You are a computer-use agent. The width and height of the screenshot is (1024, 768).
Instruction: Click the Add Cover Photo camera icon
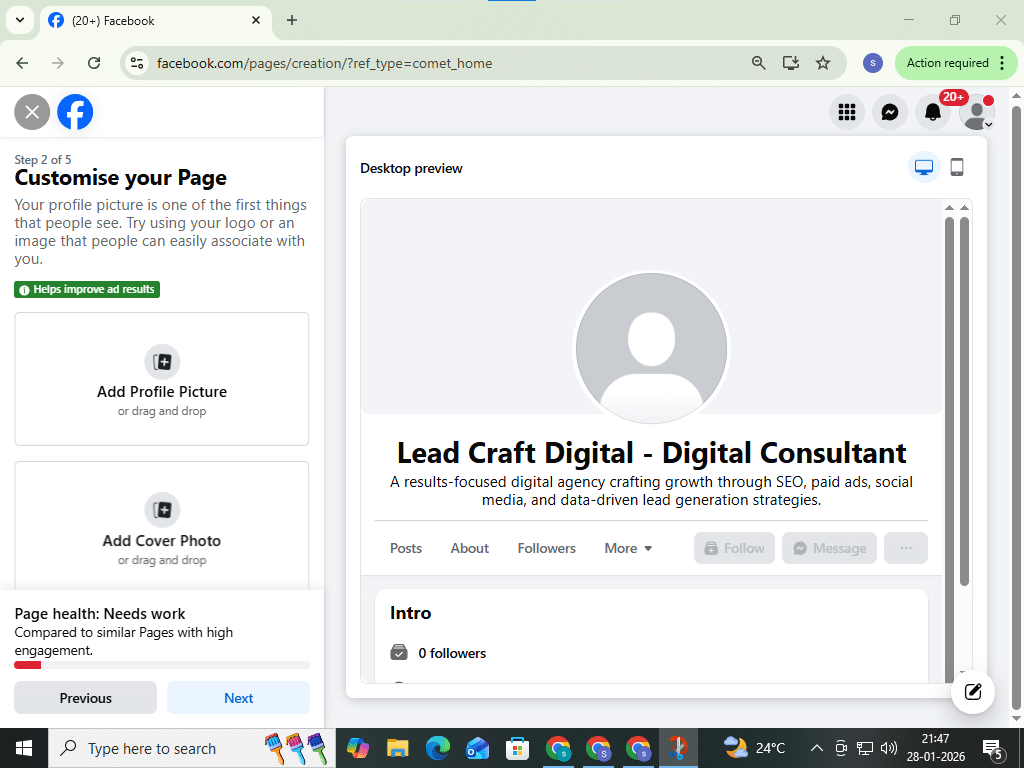[162, 510]
